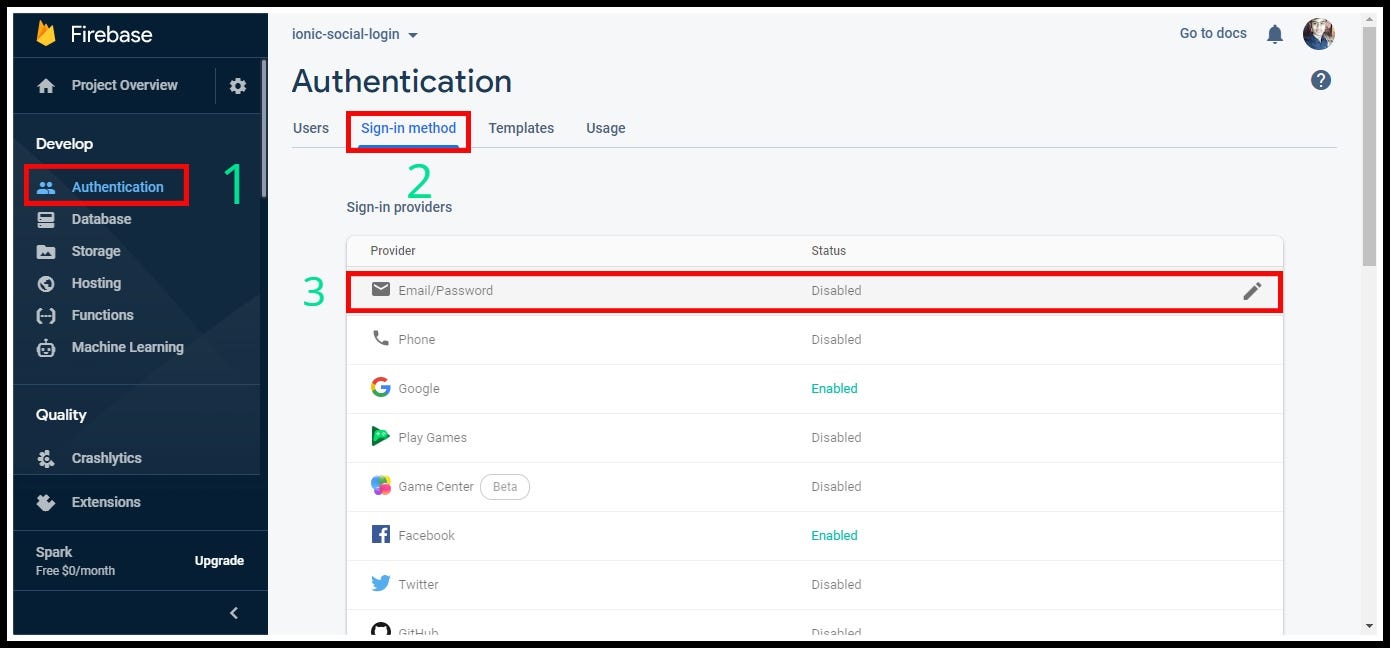Select the Play Games provider name
This screenshot has height=648, width=1390.
coord(432,437)
